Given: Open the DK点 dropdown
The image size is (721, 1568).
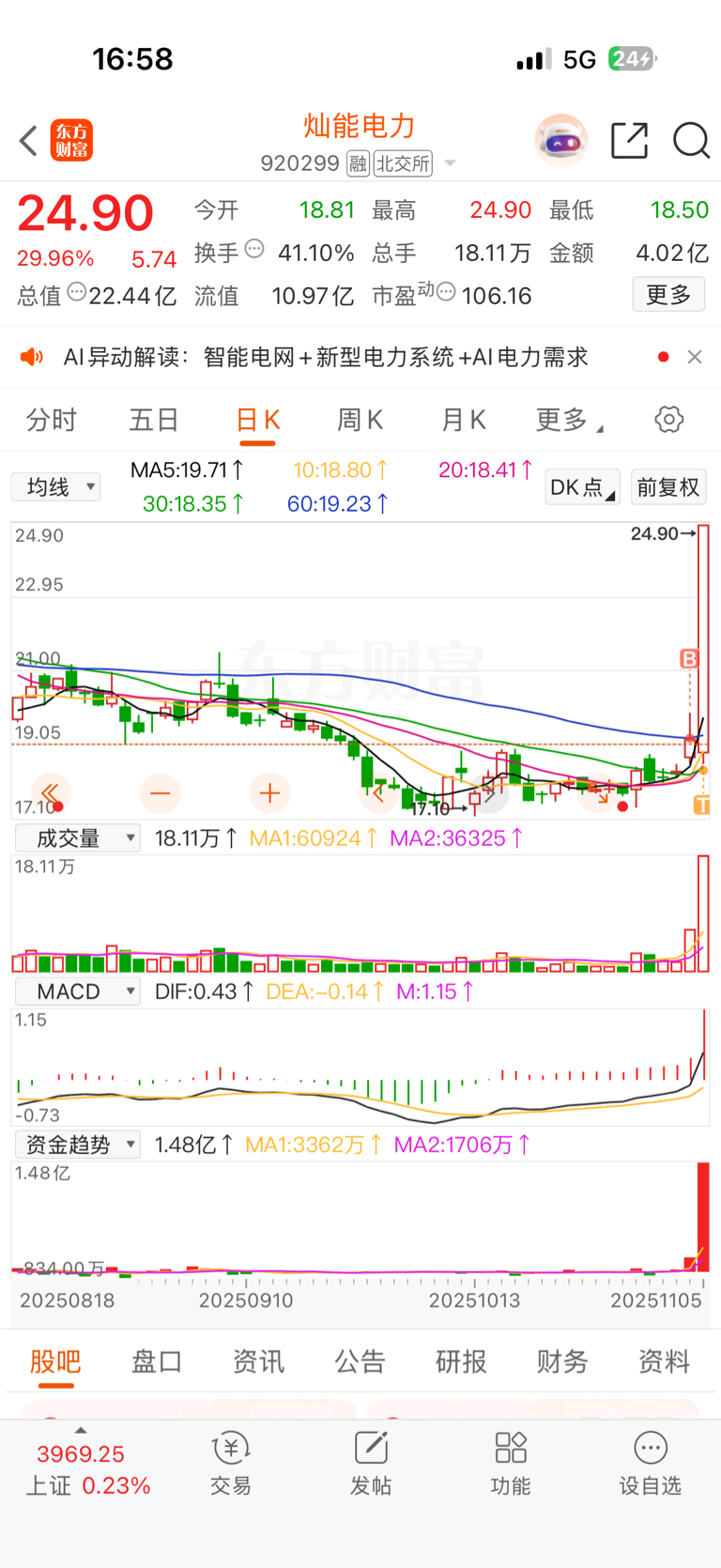Looking at the screenshot, I should coord(582,487).
